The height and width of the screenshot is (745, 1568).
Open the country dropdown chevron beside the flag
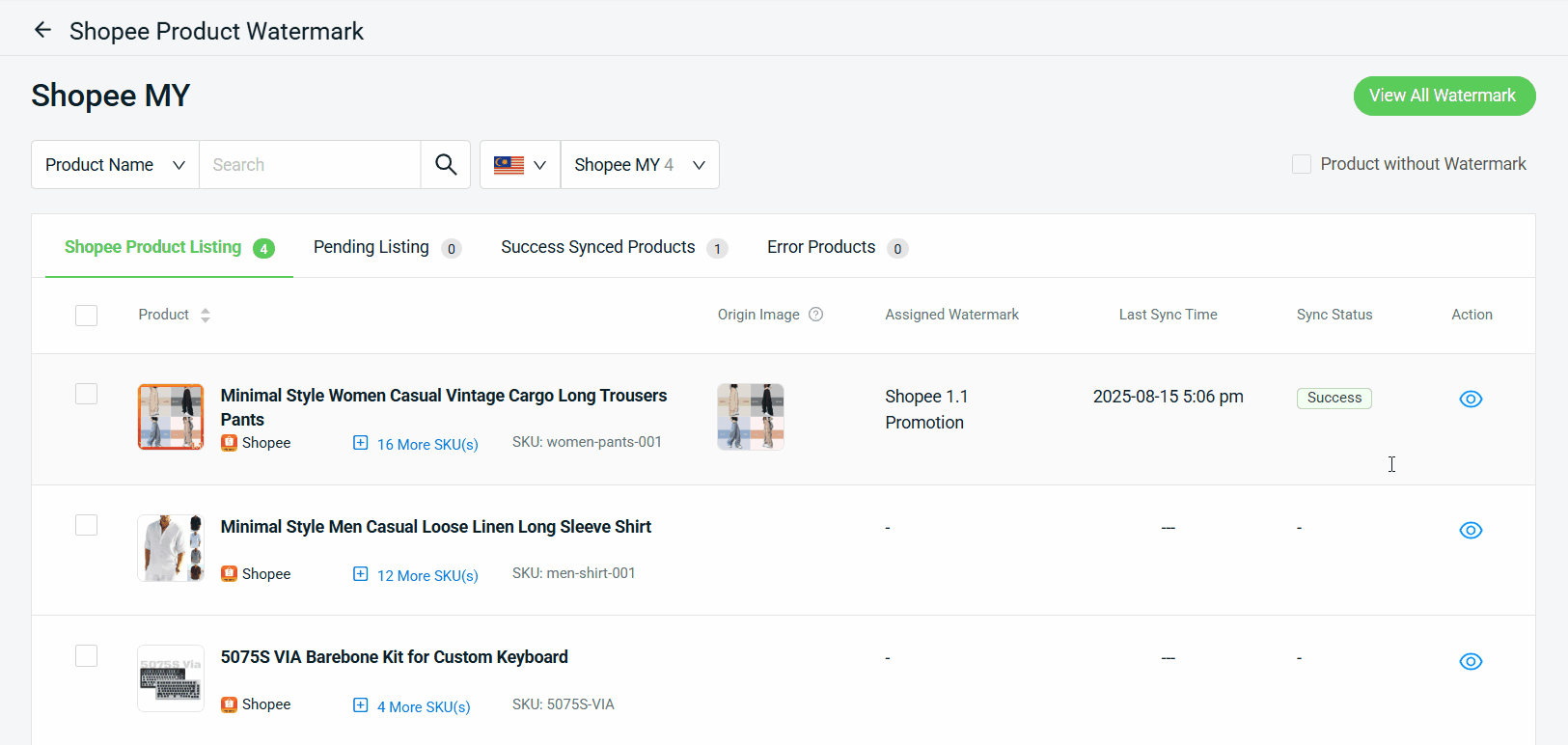539,165
